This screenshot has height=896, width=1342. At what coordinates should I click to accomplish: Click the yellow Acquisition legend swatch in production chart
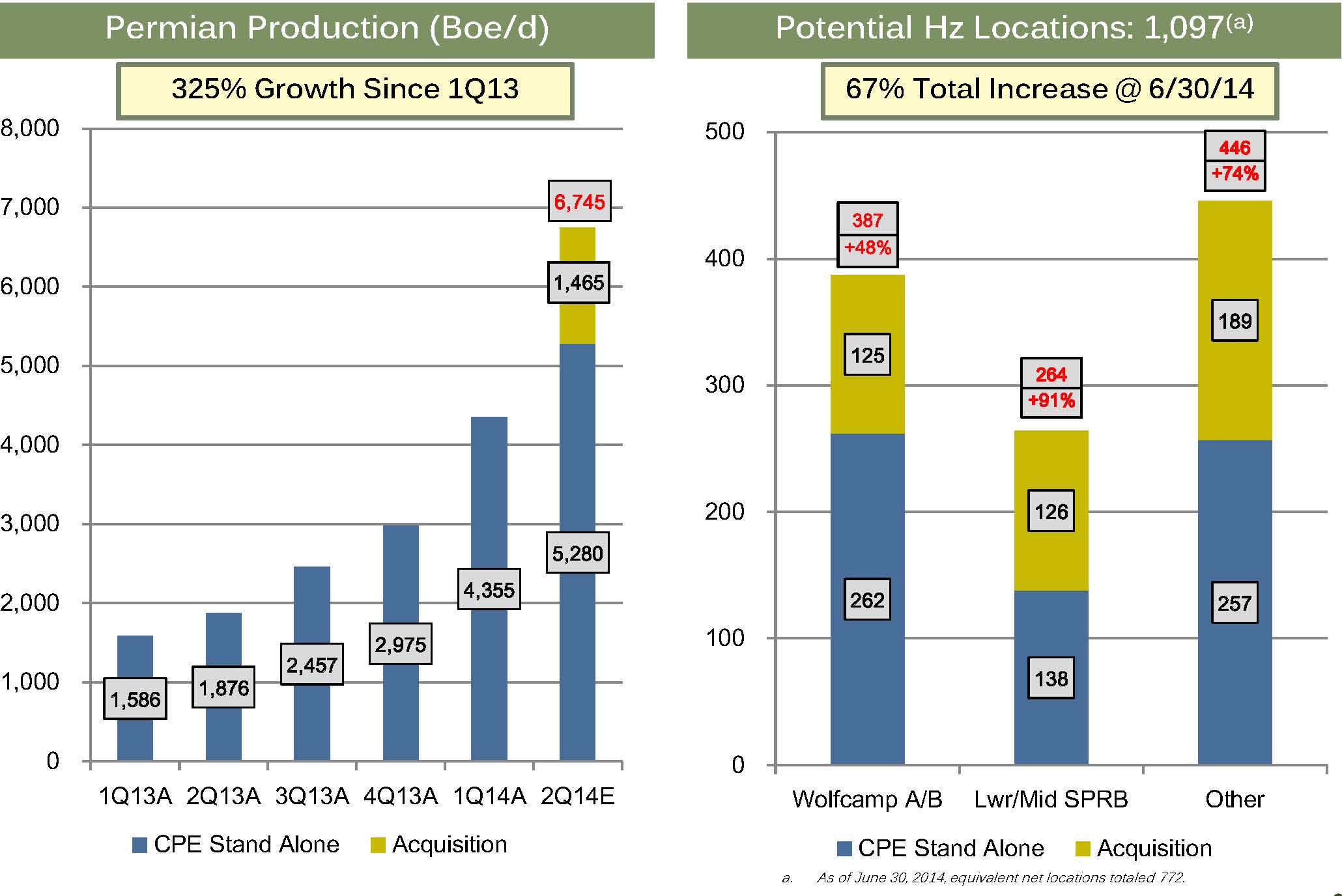point(378,845)
